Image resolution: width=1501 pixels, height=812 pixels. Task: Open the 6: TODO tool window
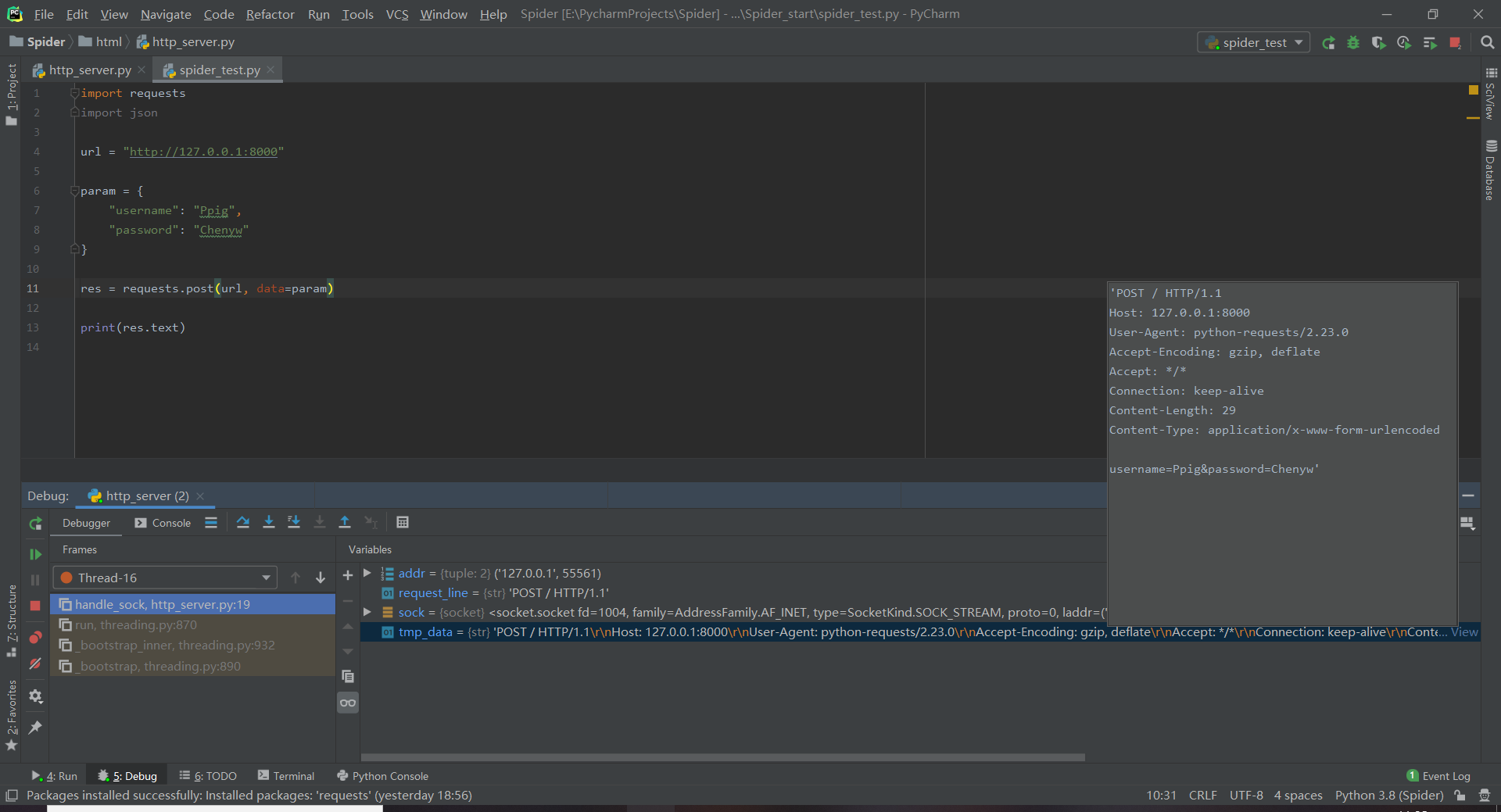(x=208, y=776)
